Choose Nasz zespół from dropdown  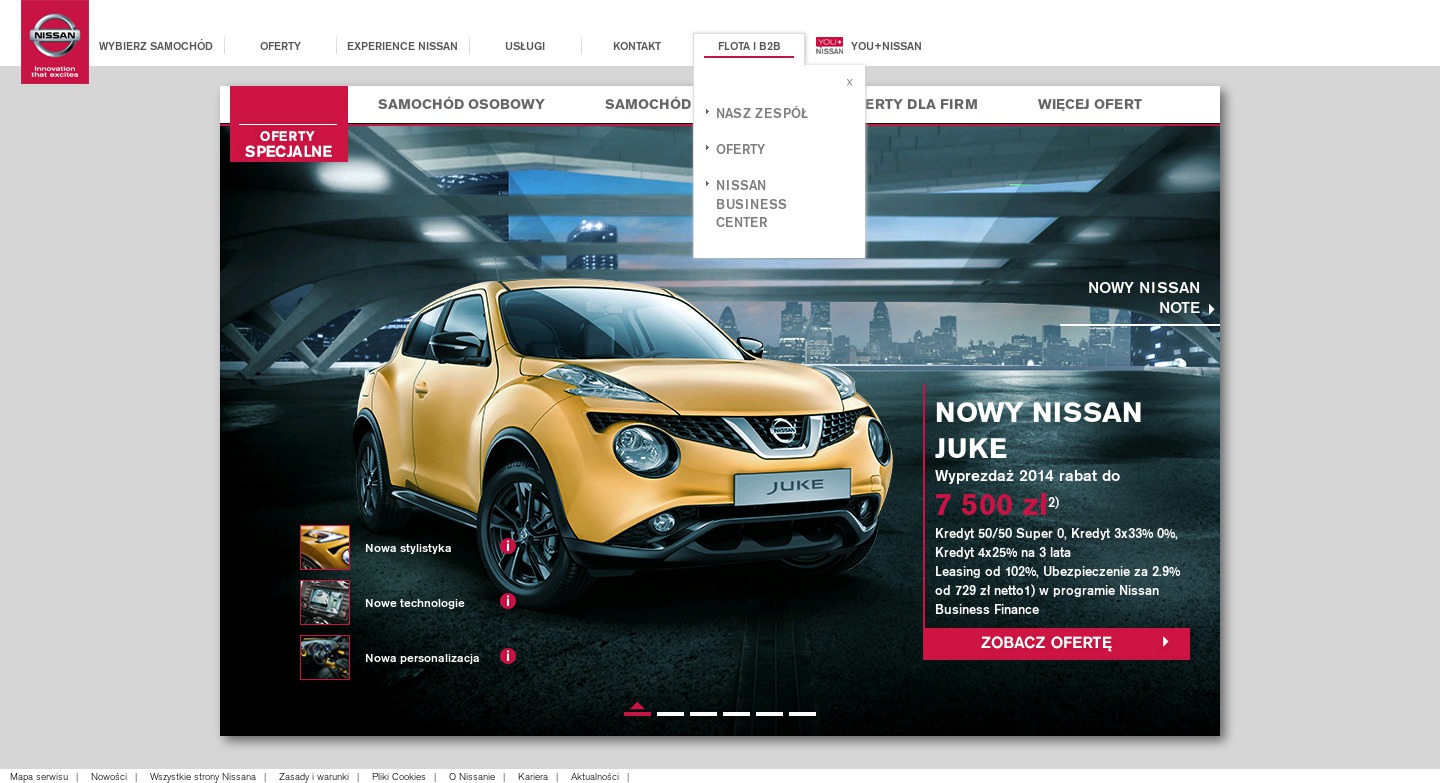coord(761,114)
